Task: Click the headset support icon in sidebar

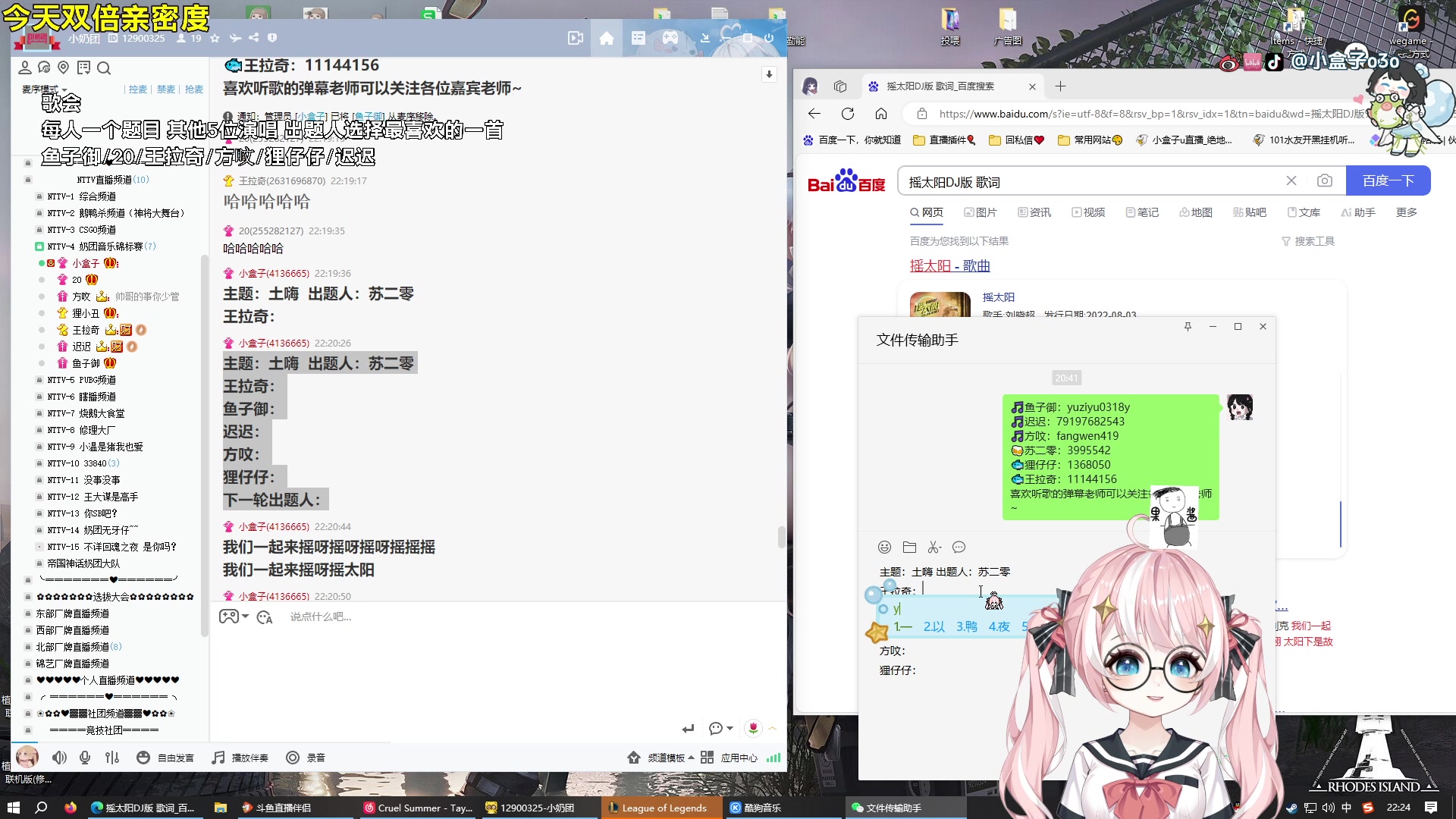Action: pos(44,67)
